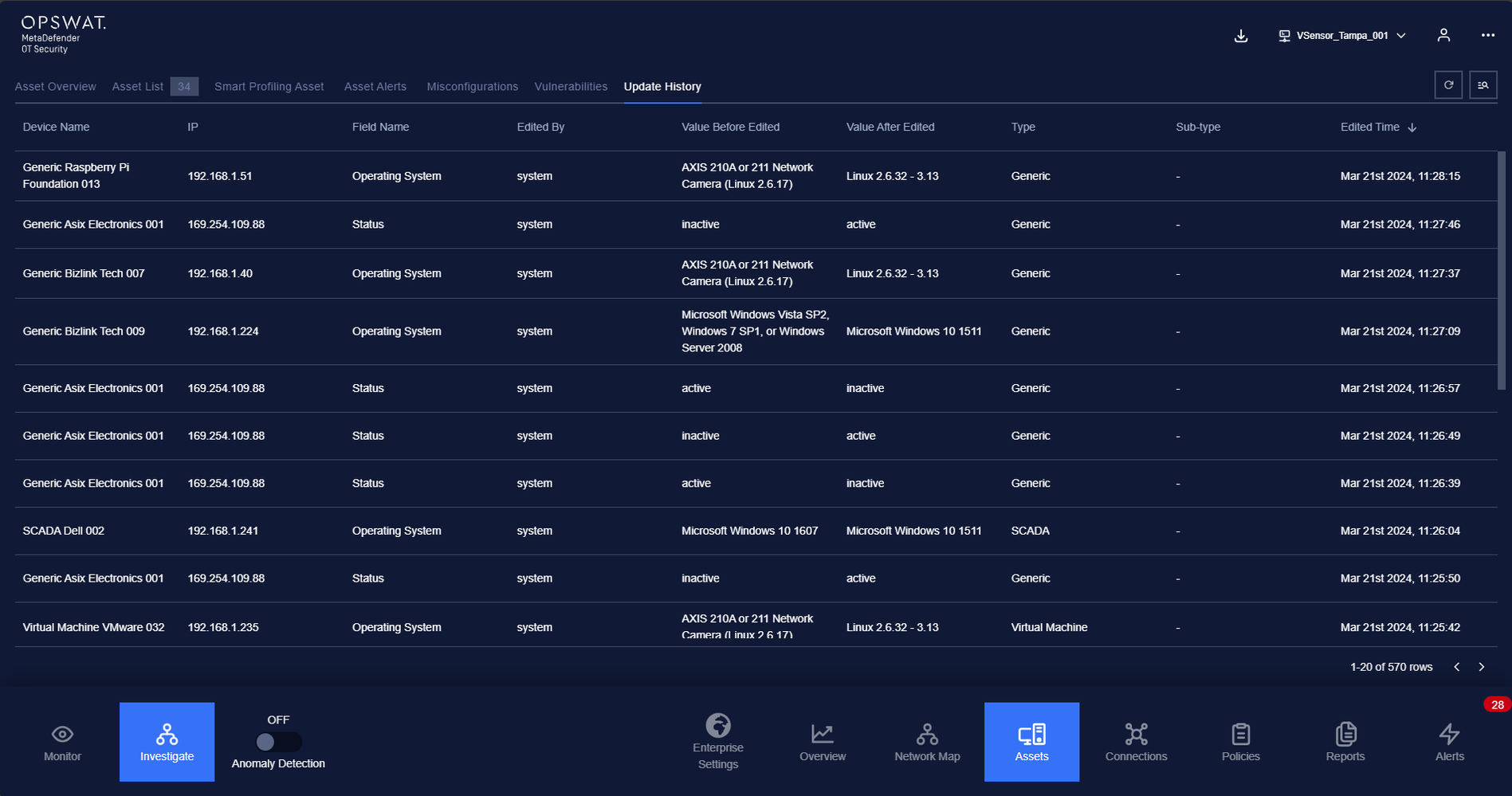Open the Policies clipboard icon
The image size is (1512, 796).
(1241, 734)
